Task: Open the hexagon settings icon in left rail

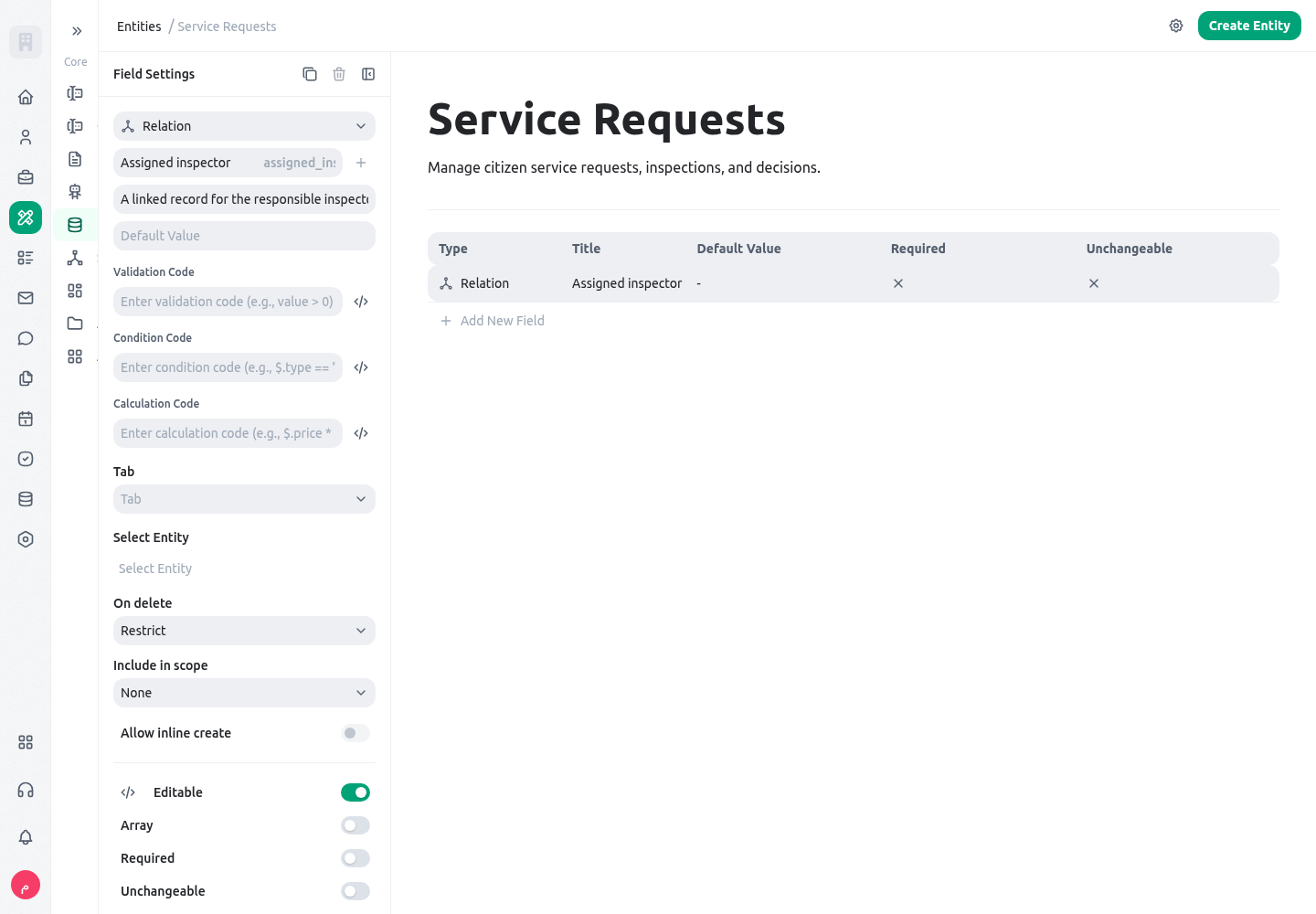Action: coord(26,539)
